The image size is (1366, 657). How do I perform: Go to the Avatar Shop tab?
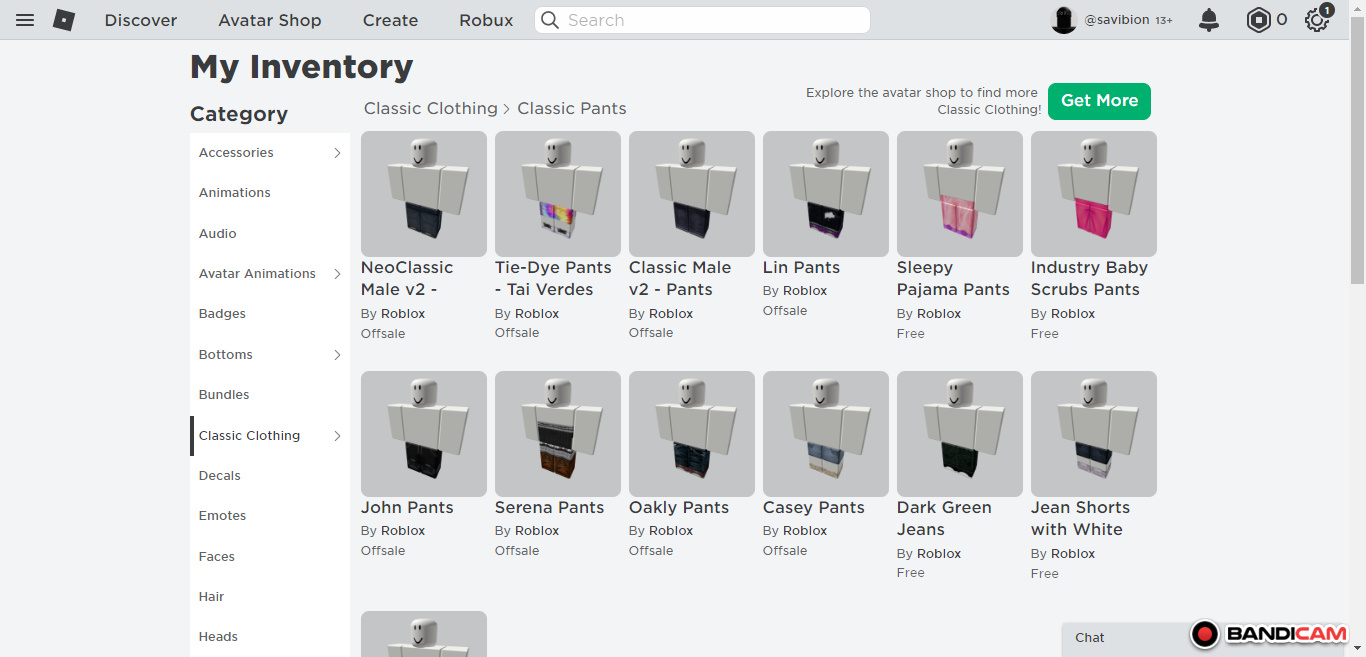tap(270, 20)
